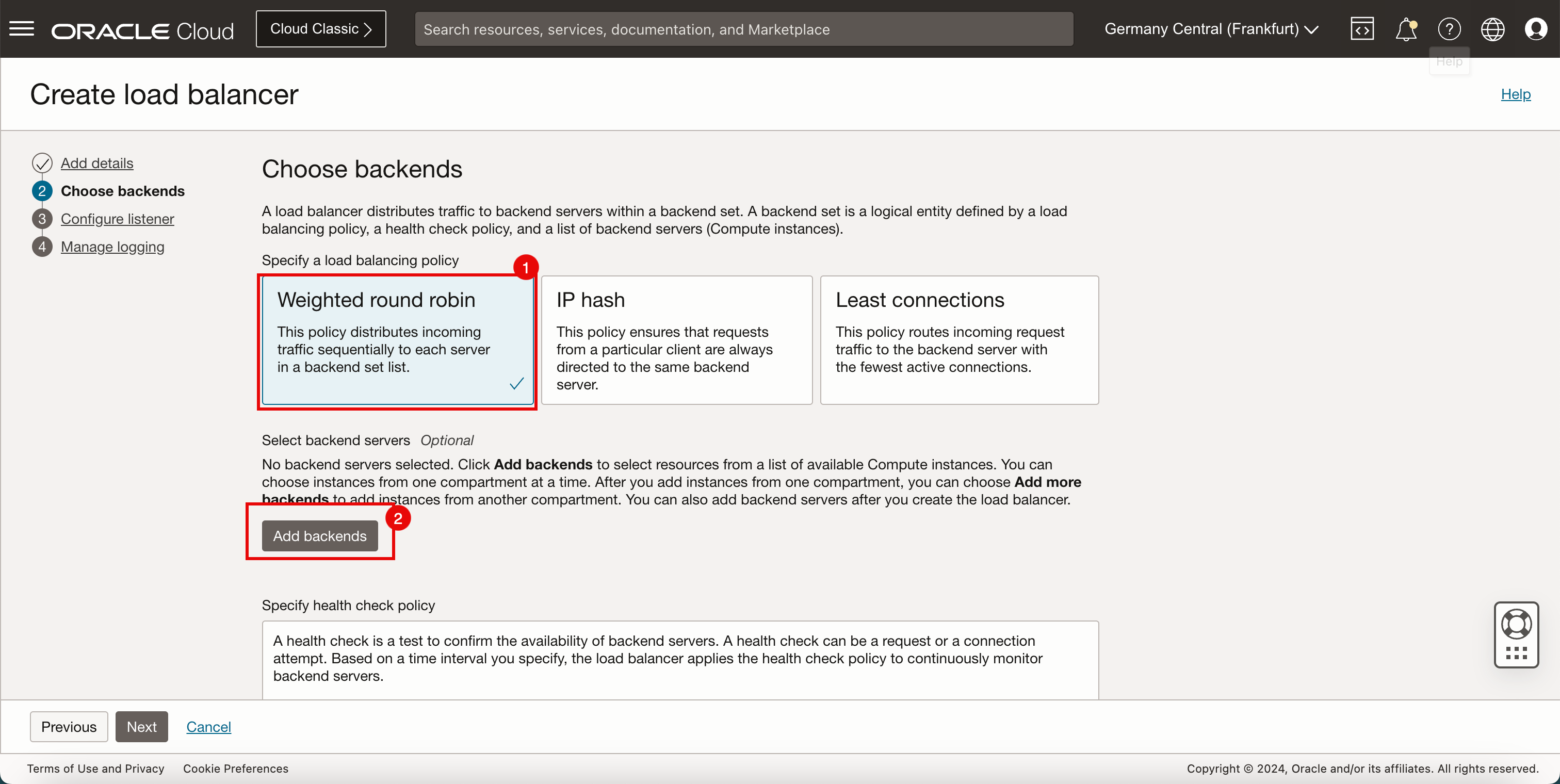The image size is (1560, 784).
Task: Click the Help link top right
Action: point(1517,93)
